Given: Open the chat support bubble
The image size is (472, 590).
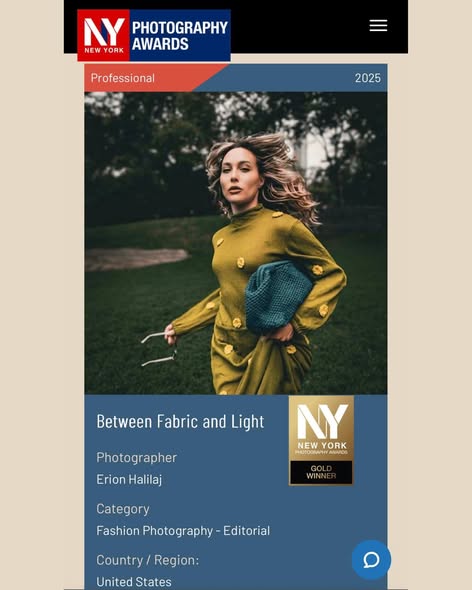Looking at the screenshot, I should 371,560.
